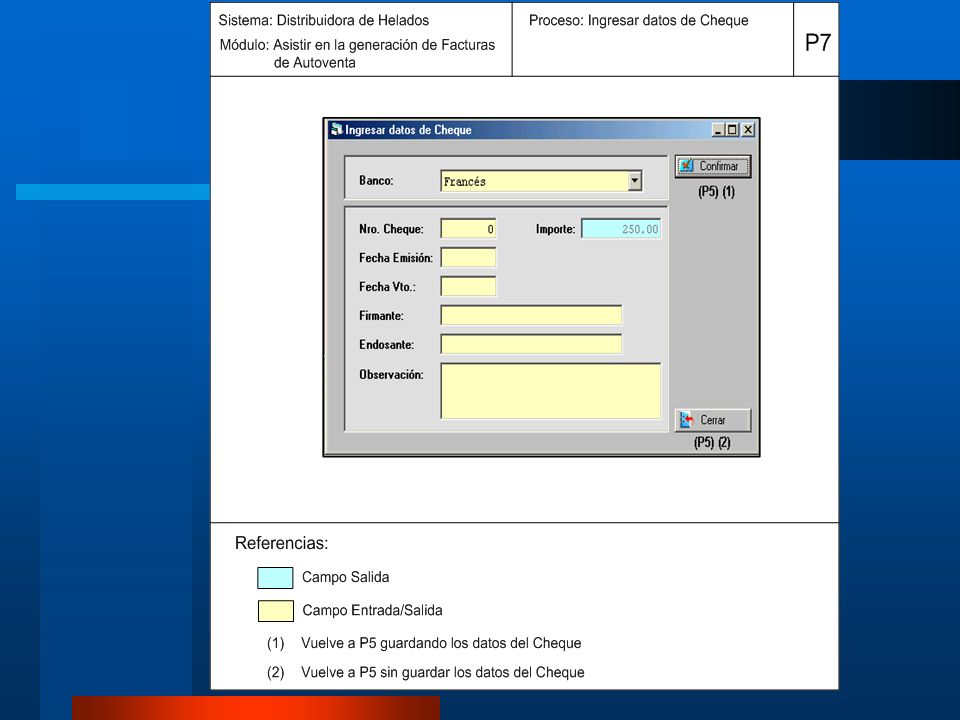The image size is (960, 720).
Task: Click into the Endosante text field
Action: tap(531, 344)
